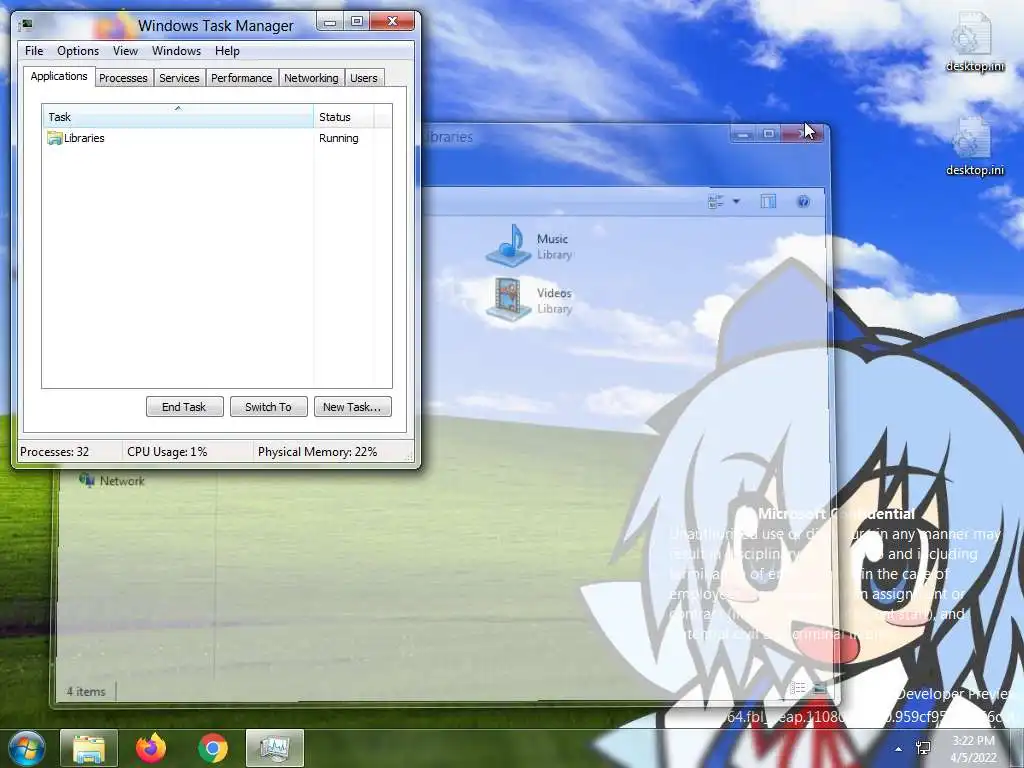Open the File menu in Task Manager
This screenshot has width=1024, height=768.
click(34, 51)
